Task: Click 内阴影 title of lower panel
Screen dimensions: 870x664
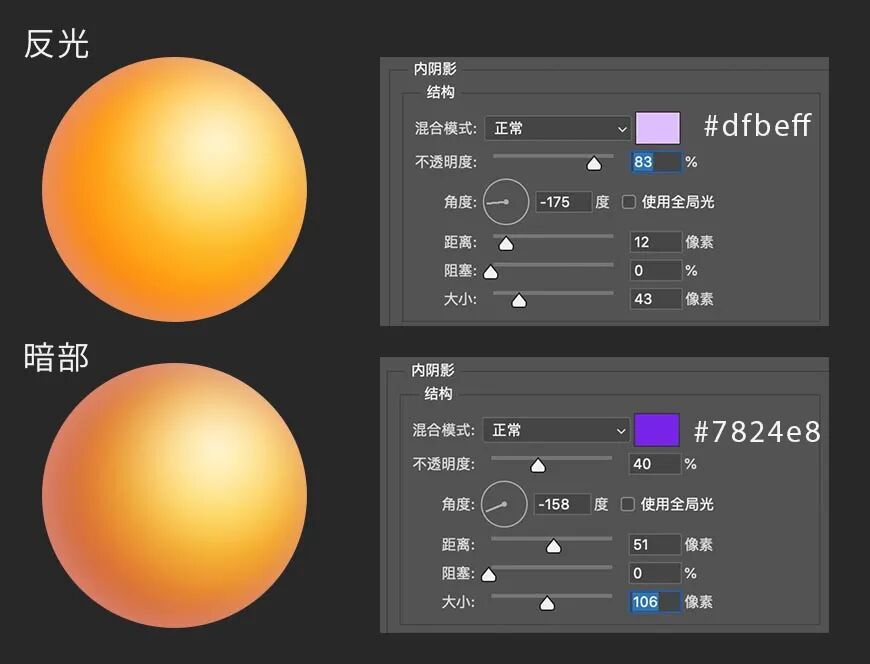Action: (433, 370)
